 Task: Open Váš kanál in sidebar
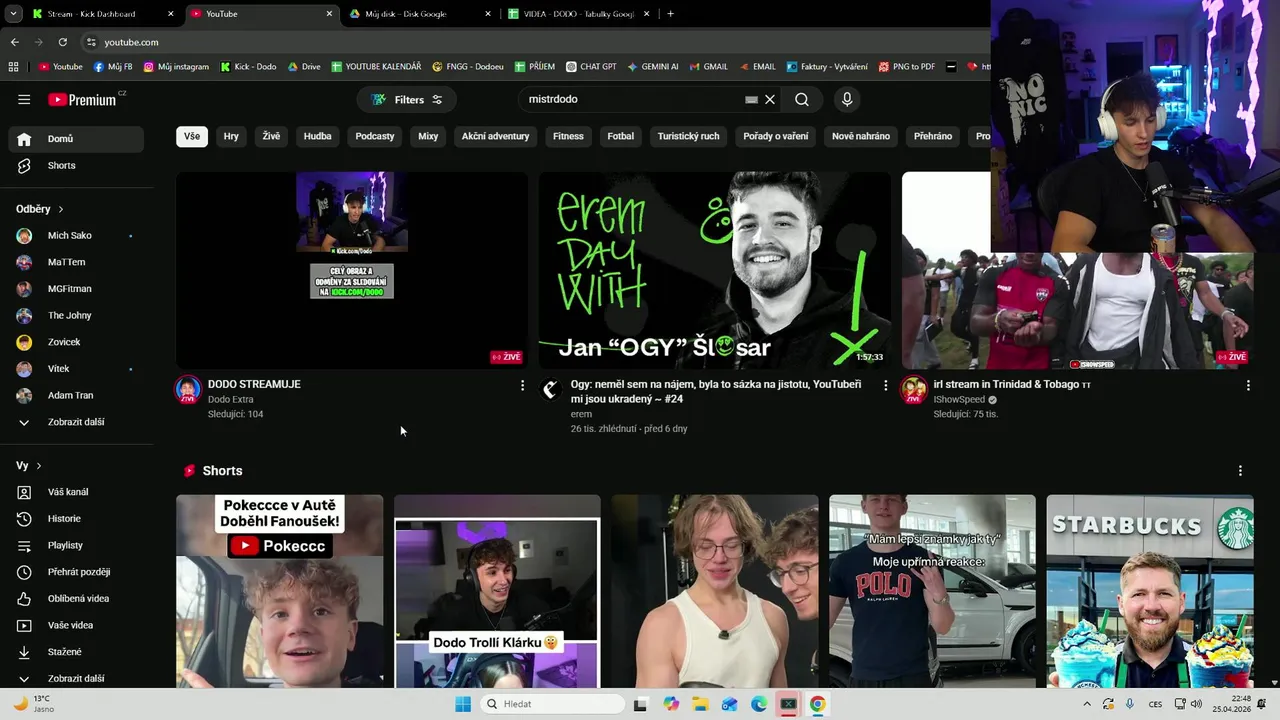pyautogui.click(x=76, y=492)
